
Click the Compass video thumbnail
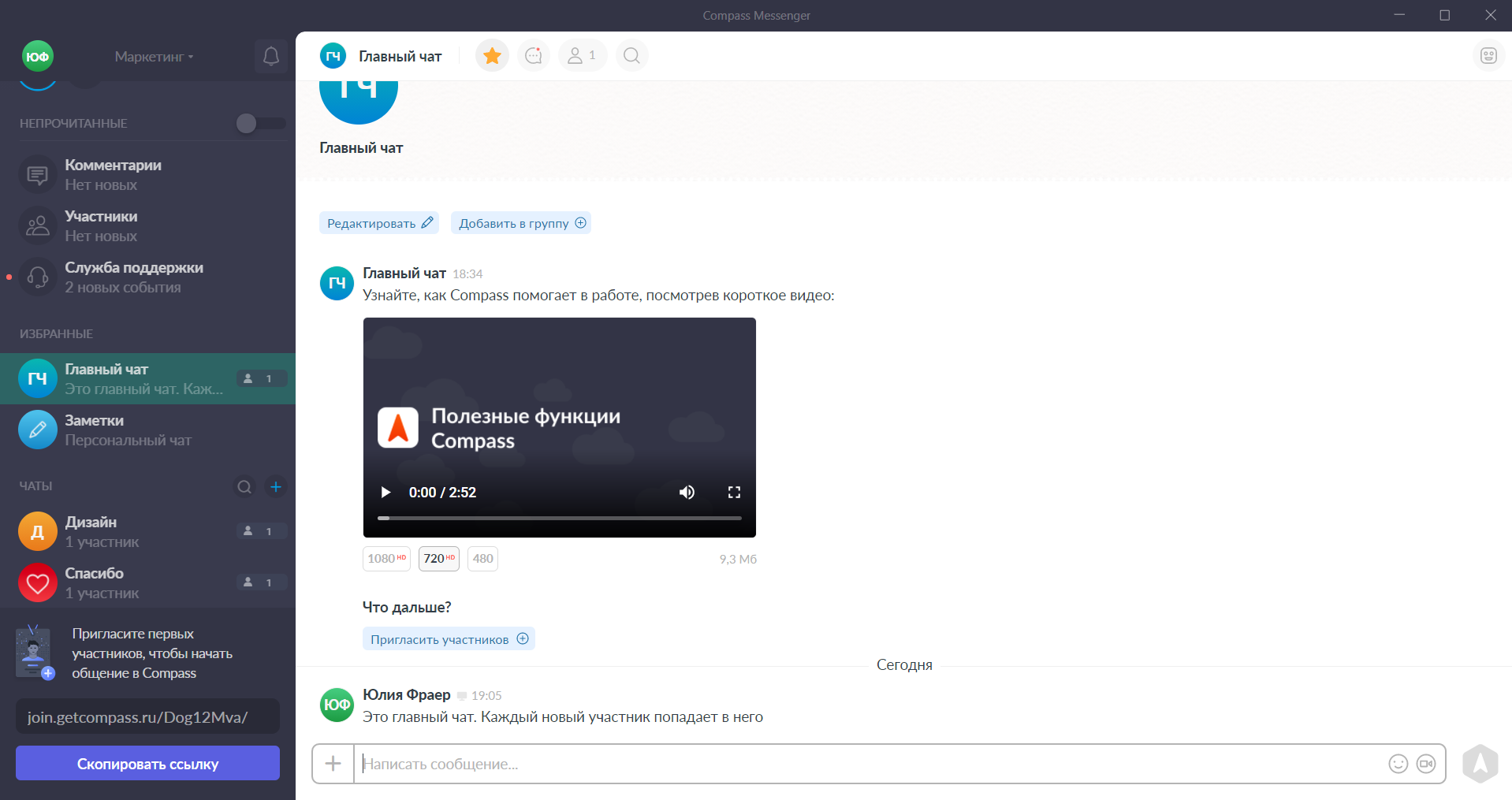[x=560, y=427]
